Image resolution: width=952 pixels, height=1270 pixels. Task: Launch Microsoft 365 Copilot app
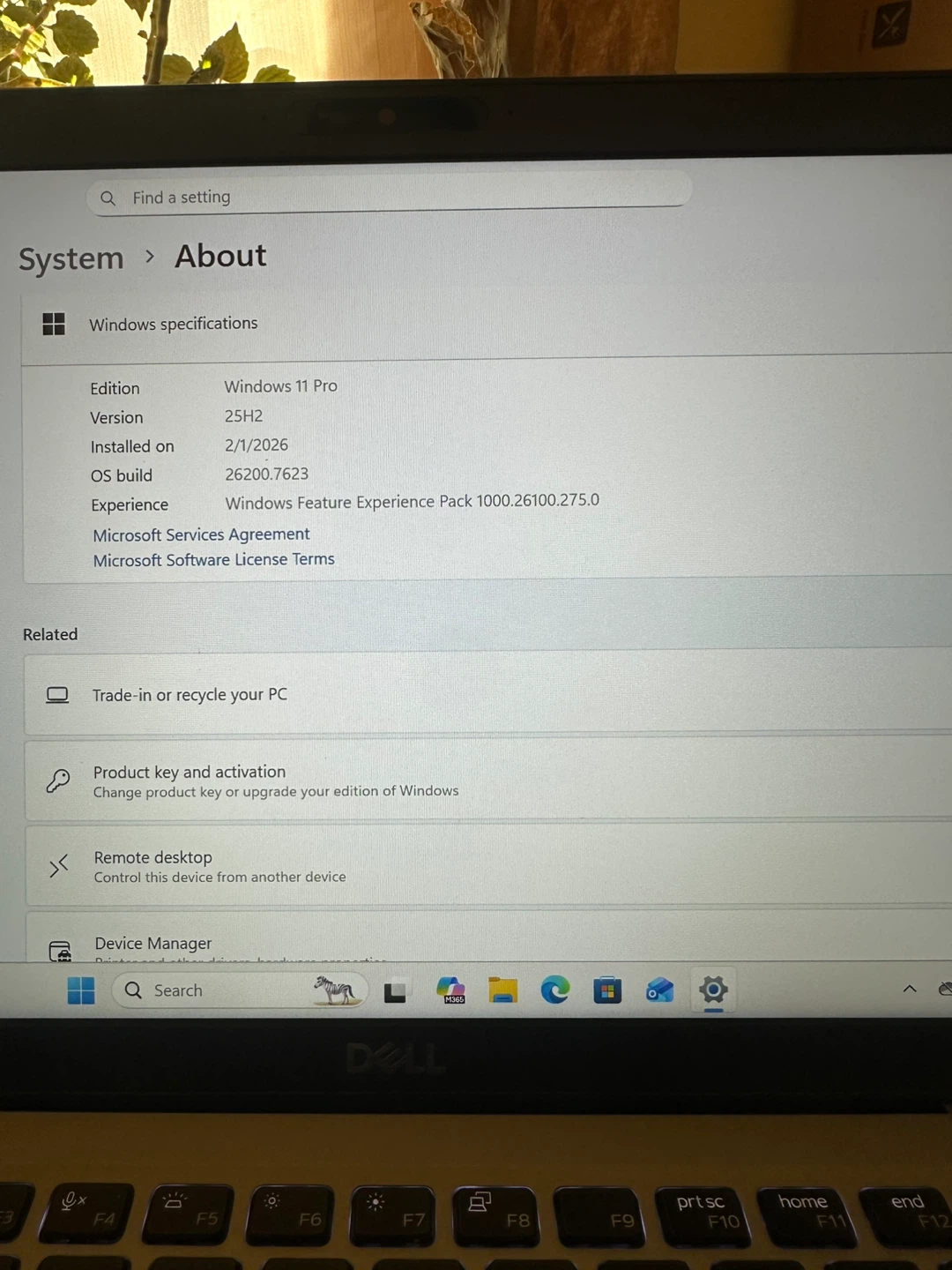click(x=450, y=990)
